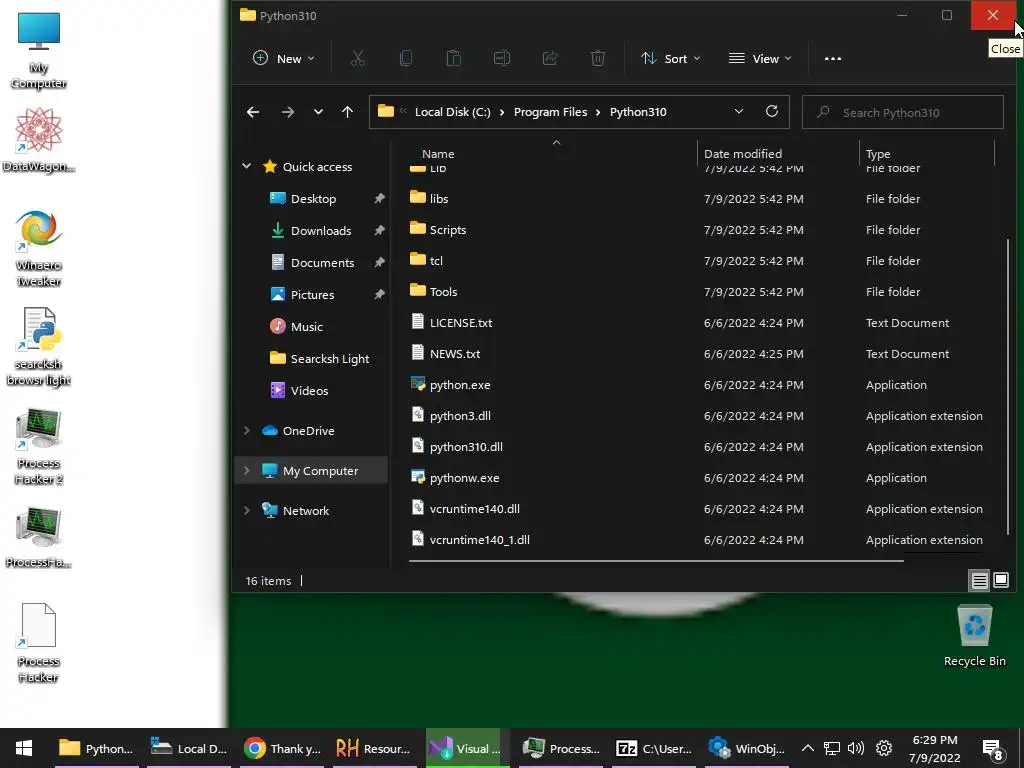Go back with the left arrow
The width and height of the screenshot is (1024, 768).
pyautogui.click(x=253, y=112)
